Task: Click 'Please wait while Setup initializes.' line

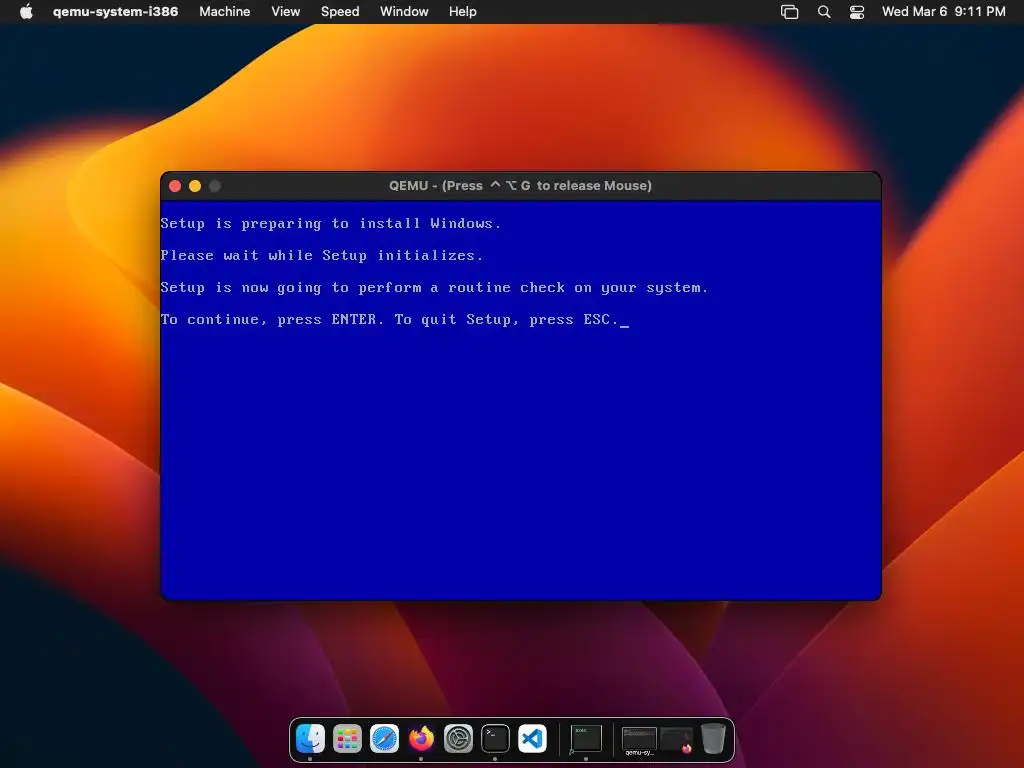Action: pos(322,255)
